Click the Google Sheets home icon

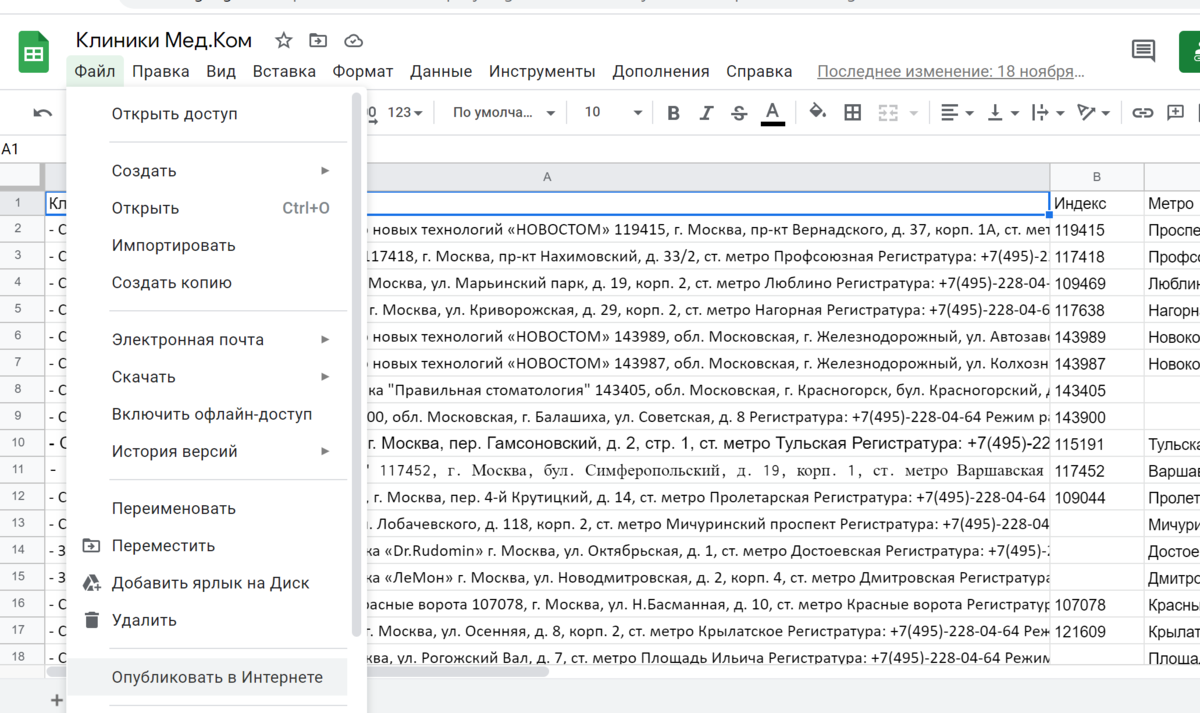[34, 52]
